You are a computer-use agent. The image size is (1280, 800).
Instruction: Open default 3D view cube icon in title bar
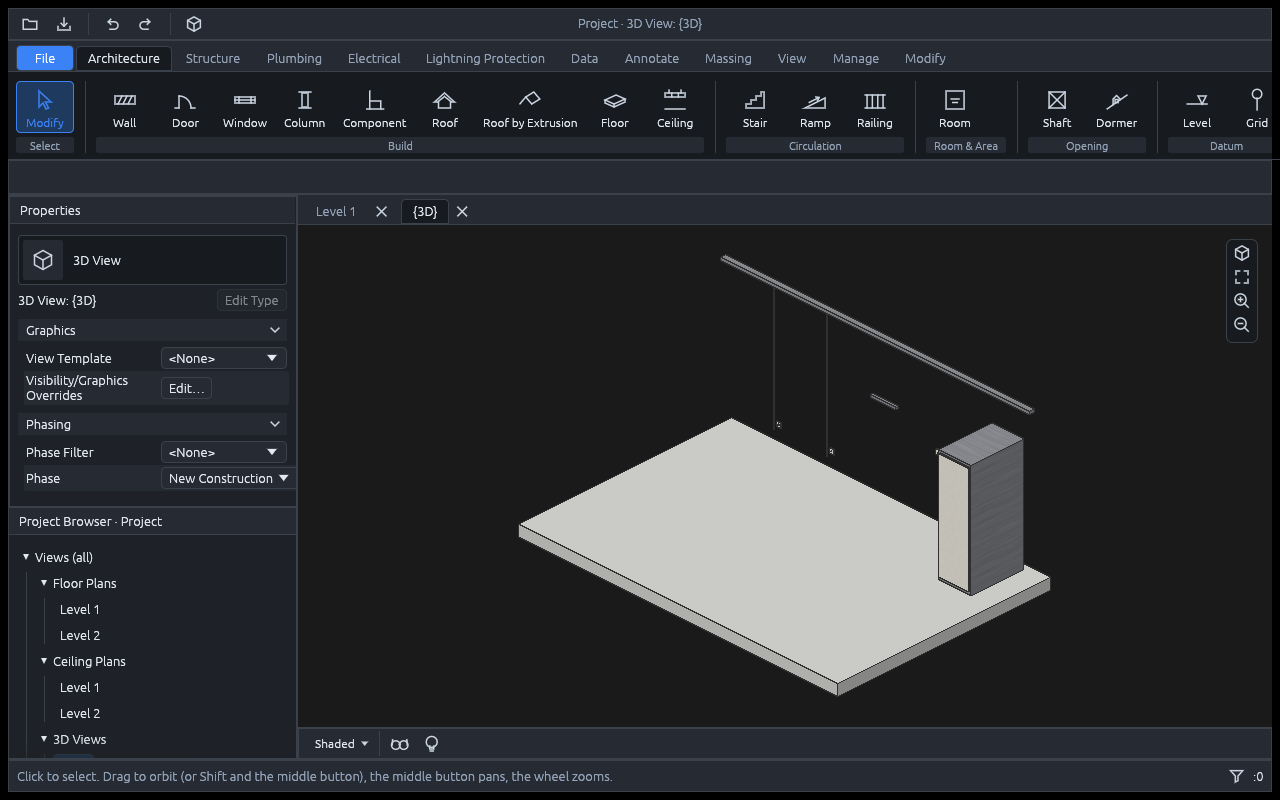[x=195, y=24]
